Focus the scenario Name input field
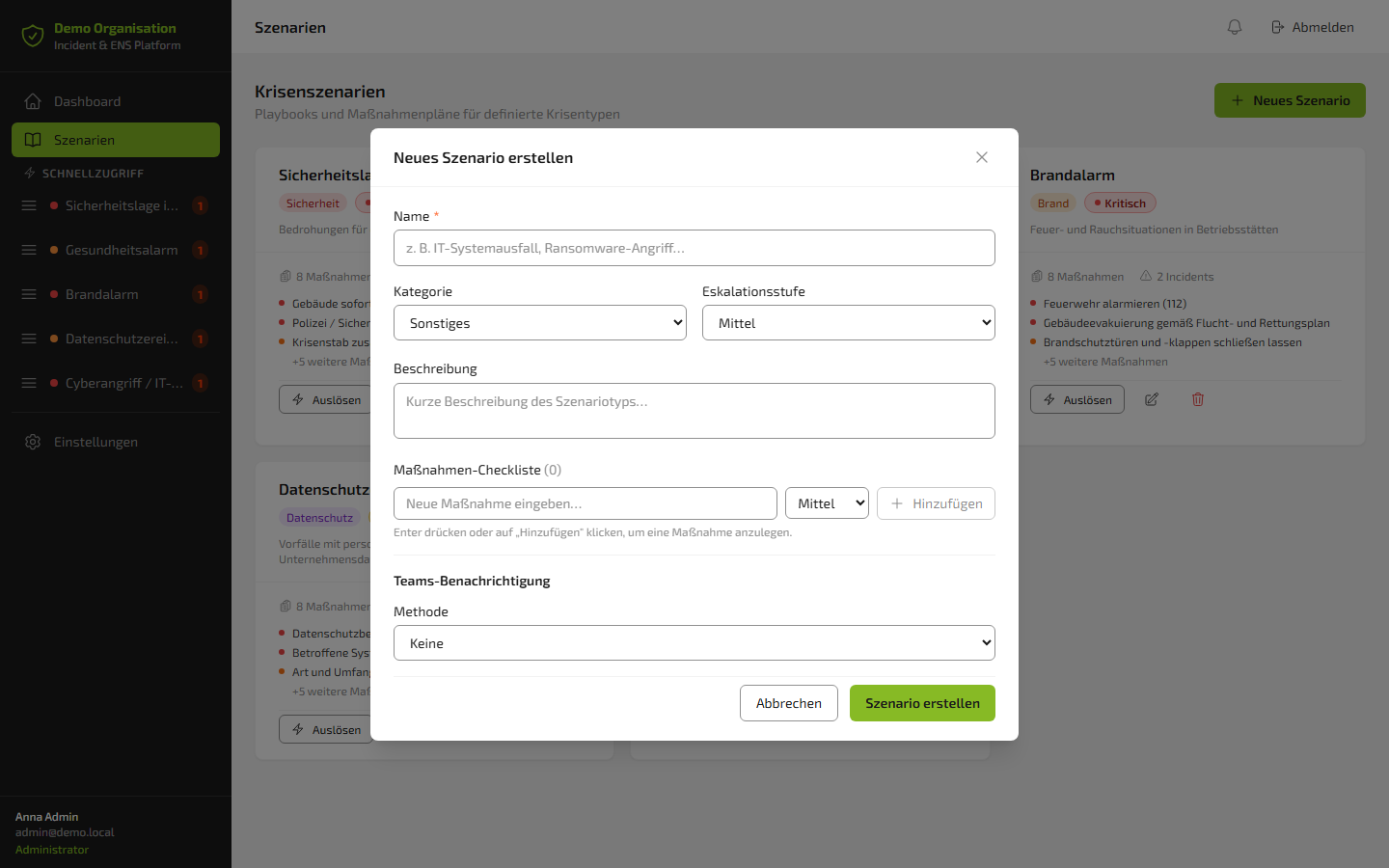Image resolution: width=1389 pixels, height=868 pixels. click(x=694, y=248)
